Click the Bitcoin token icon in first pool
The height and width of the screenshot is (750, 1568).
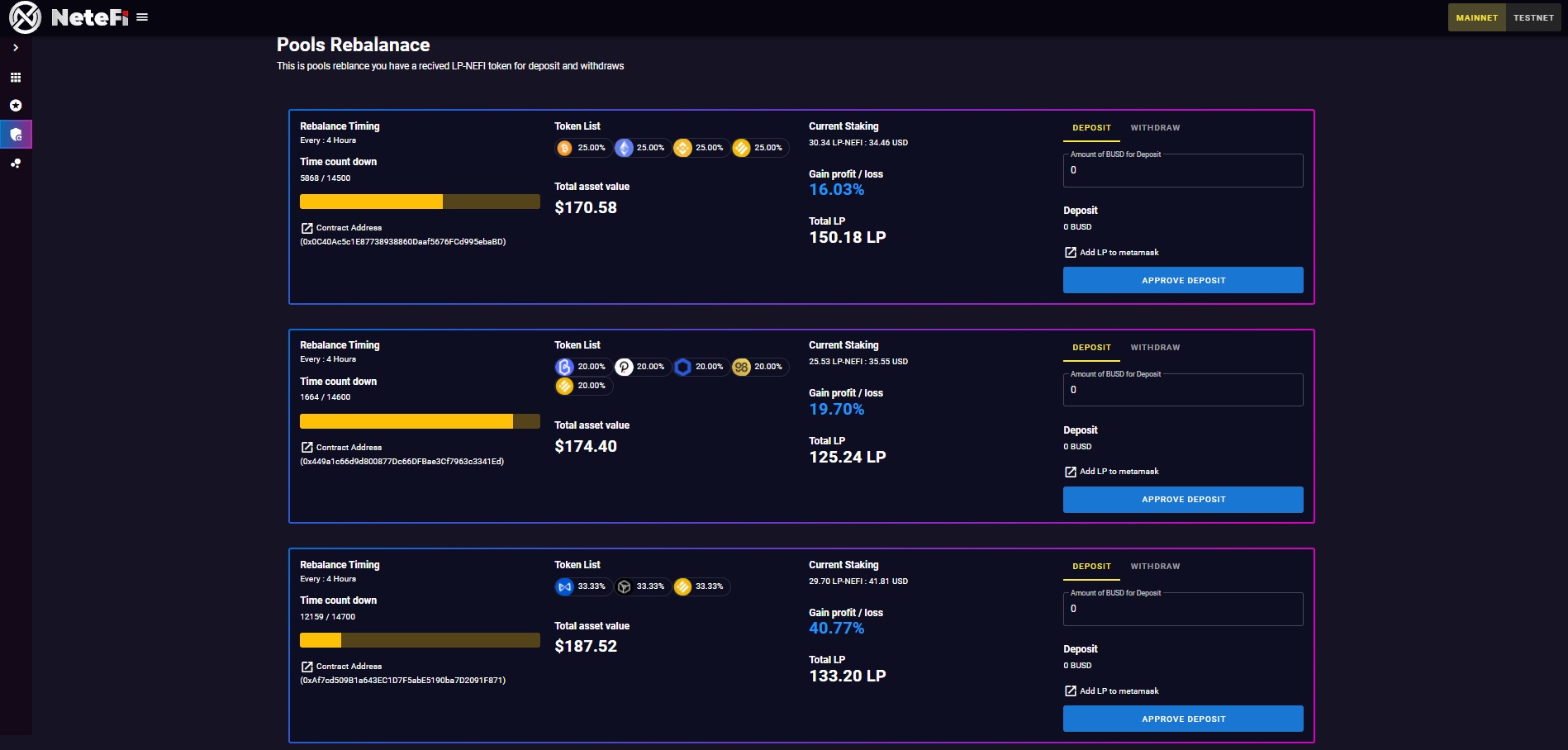click(565, 148)
